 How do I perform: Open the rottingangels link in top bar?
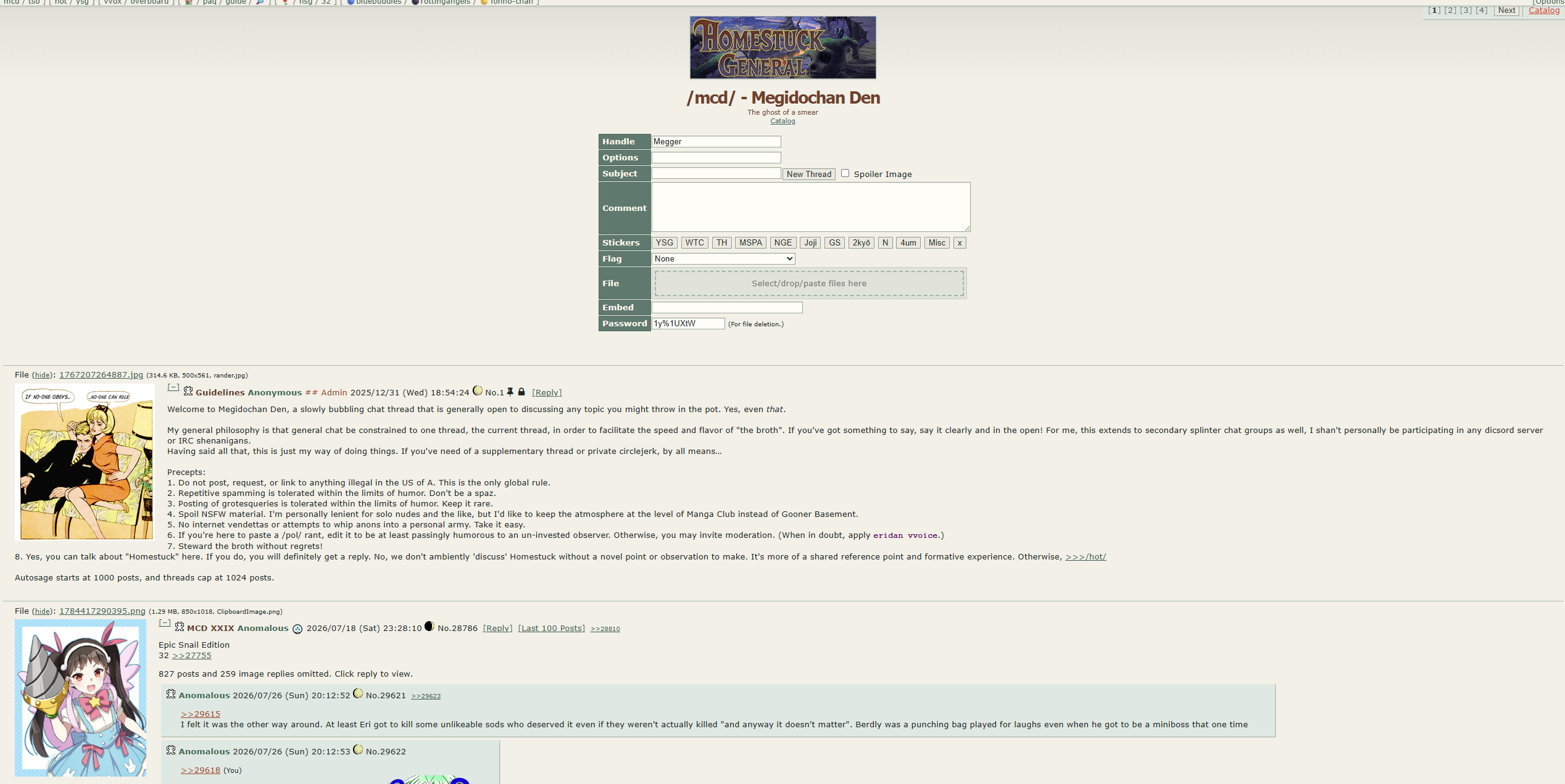446,2
